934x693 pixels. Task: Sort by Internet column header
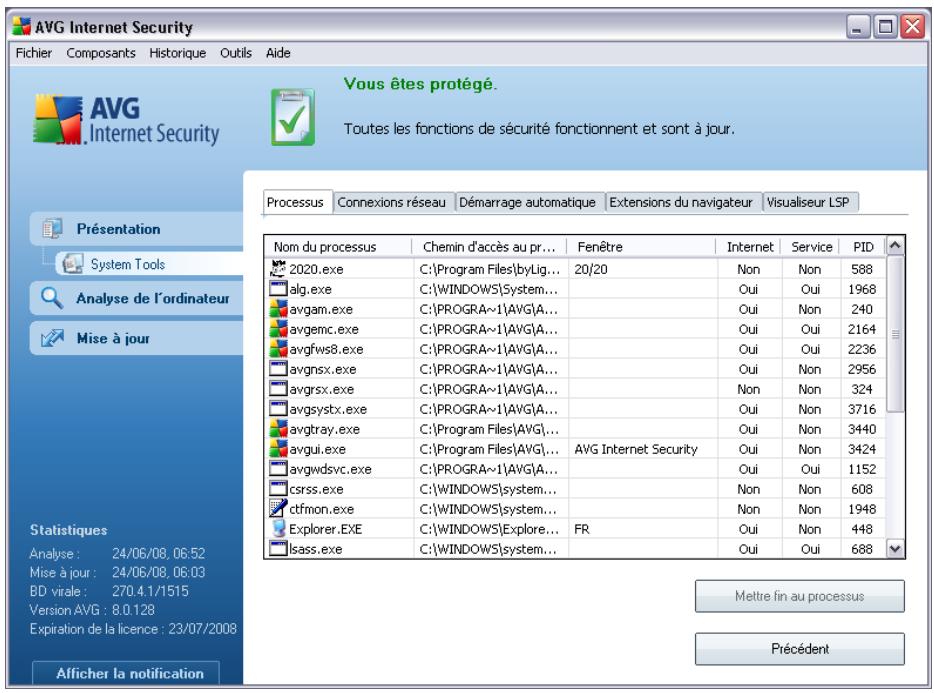tap(749, 247)
